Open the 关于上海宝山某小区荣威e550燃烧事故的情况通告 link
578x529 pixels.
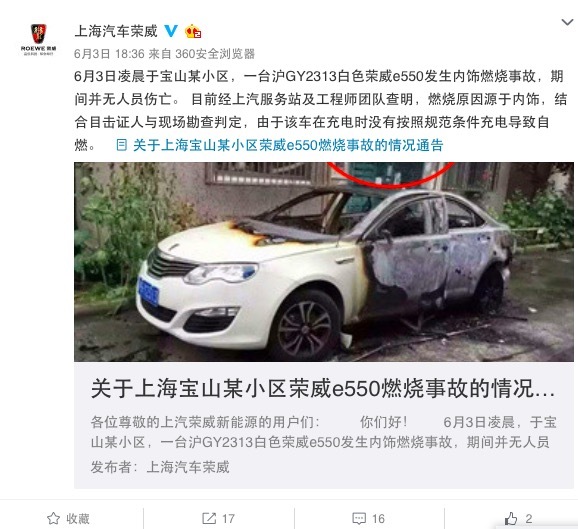(288, 145)
